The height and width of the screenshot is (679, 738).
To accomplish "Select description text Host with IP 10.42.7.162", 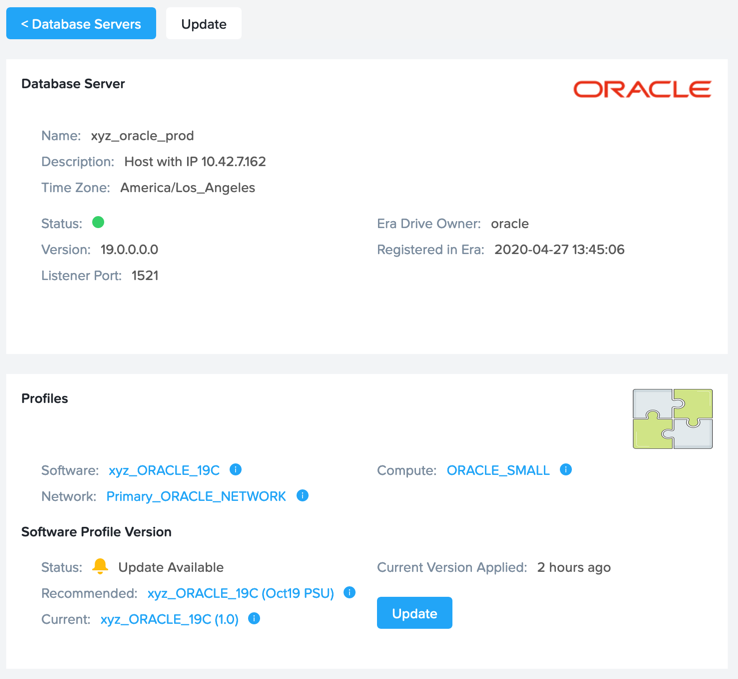I will click(x=195, y=161).
